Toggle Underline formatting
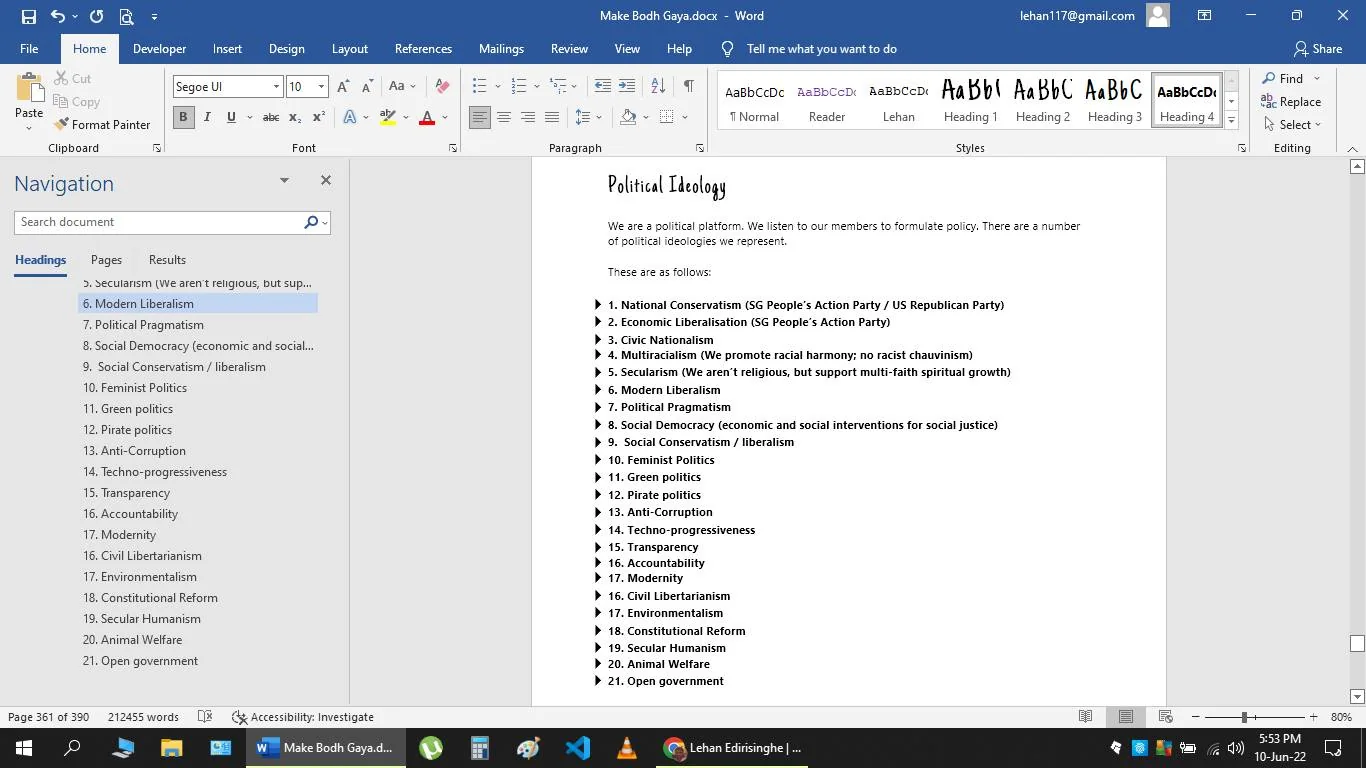Image resolution: width=1366 pixels, height=768 pixels. coord(231,117)
